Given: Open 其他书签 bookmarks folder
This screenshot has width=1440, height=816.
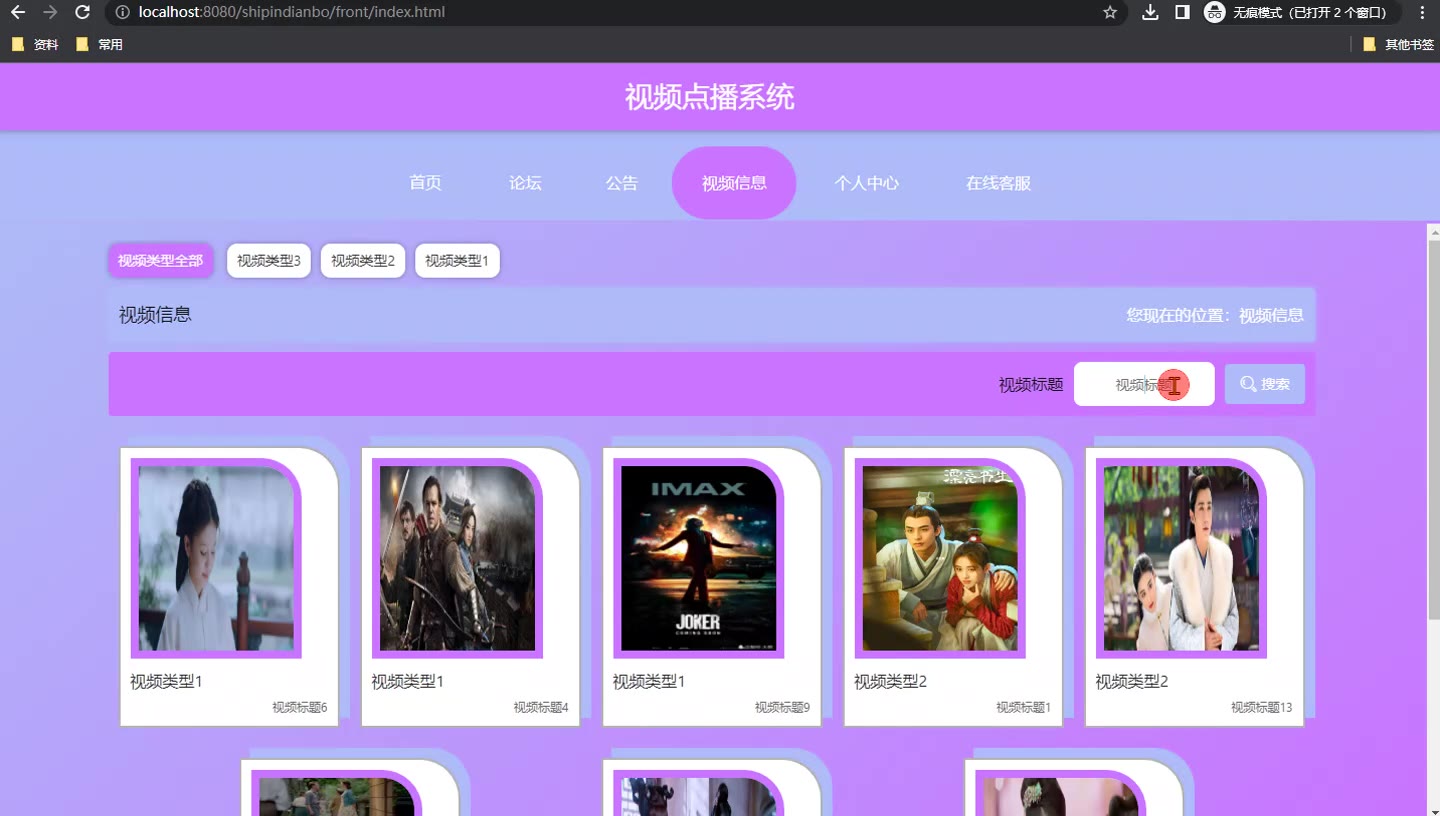Looking at the screenshot, I should [x=1398, y=44].
